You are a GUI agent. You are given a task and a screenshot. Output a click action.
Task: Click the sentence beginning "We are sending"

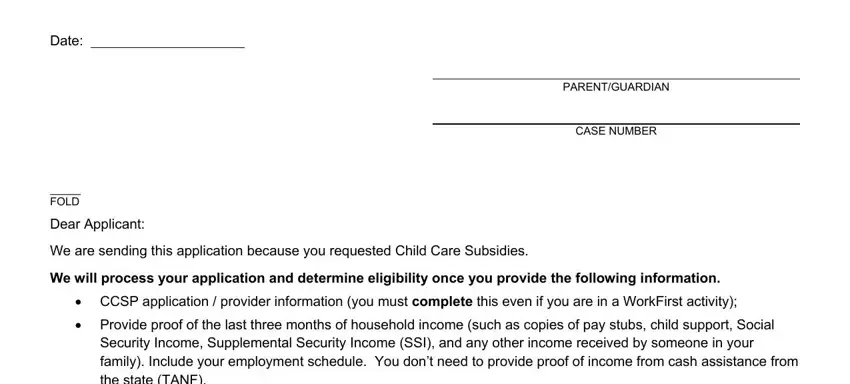[289, 251]
